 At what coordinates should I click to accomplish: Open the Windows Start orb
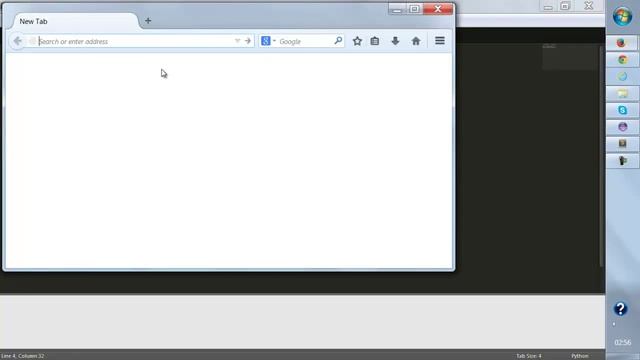click(622, 16)
